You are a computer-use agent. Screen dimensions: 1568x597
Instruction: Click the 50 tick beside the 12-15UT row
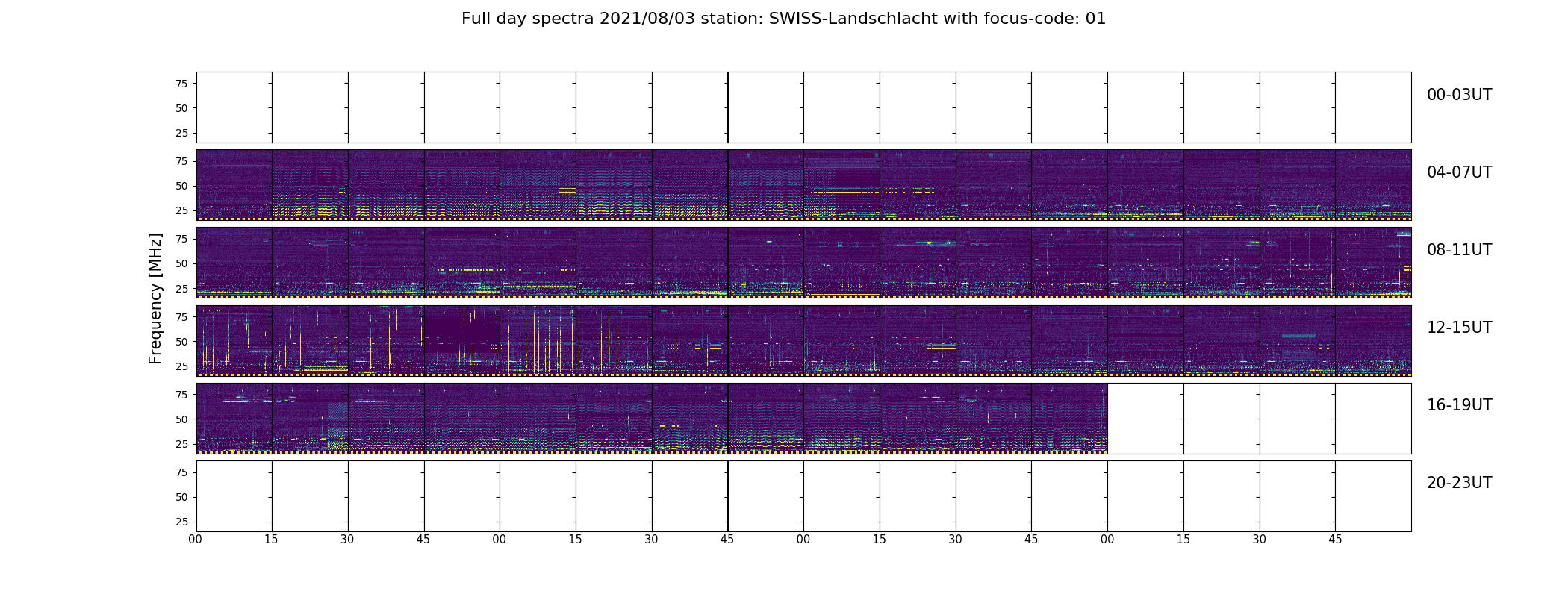181,342
